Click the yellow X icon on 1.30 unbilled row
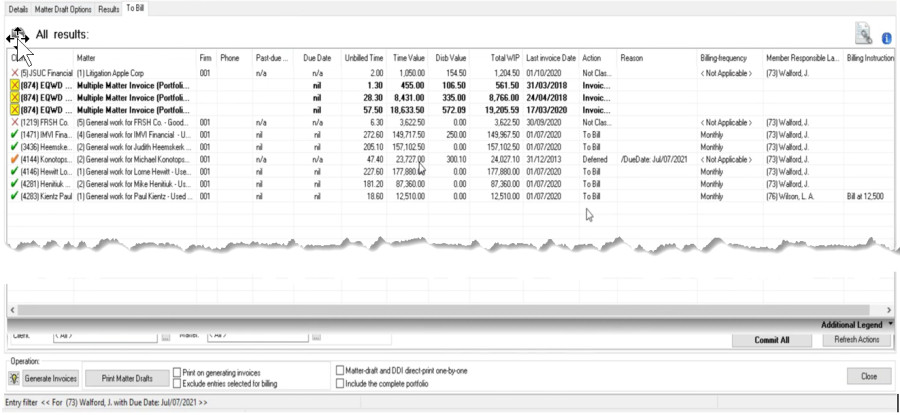Screen dimensions: 900x415 (14, 85)
